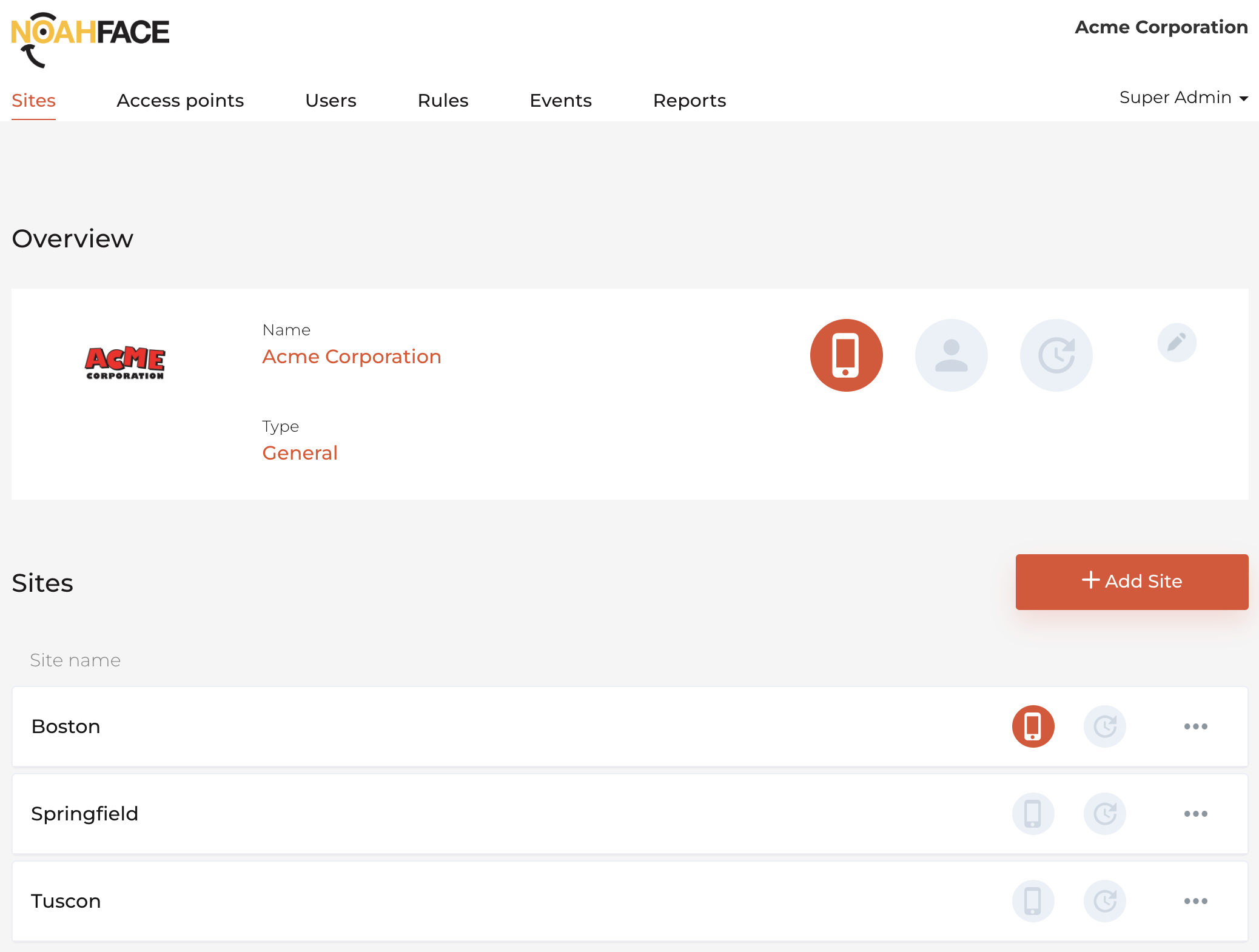Viewport: 1259px width, 952px height.
Task: Open Tuscon's three-dot options menu
Action: [1195, 901]
